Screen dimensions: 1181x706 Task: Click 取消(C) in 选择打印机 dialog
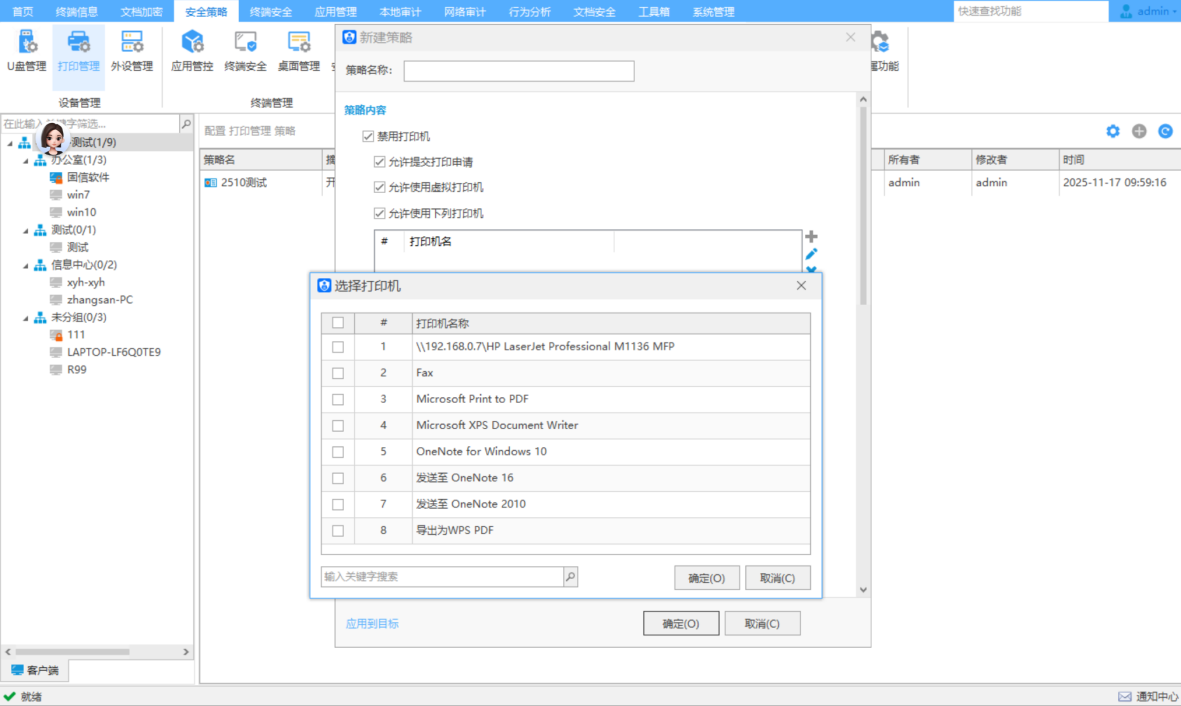pyautogui.click(x=777, y=578)
